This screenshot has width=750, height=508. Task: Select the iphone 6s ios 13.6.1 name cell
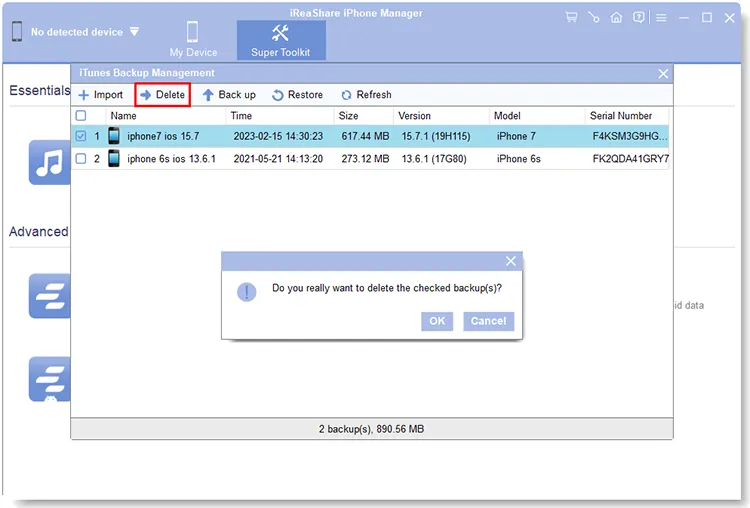pos(171,159)
